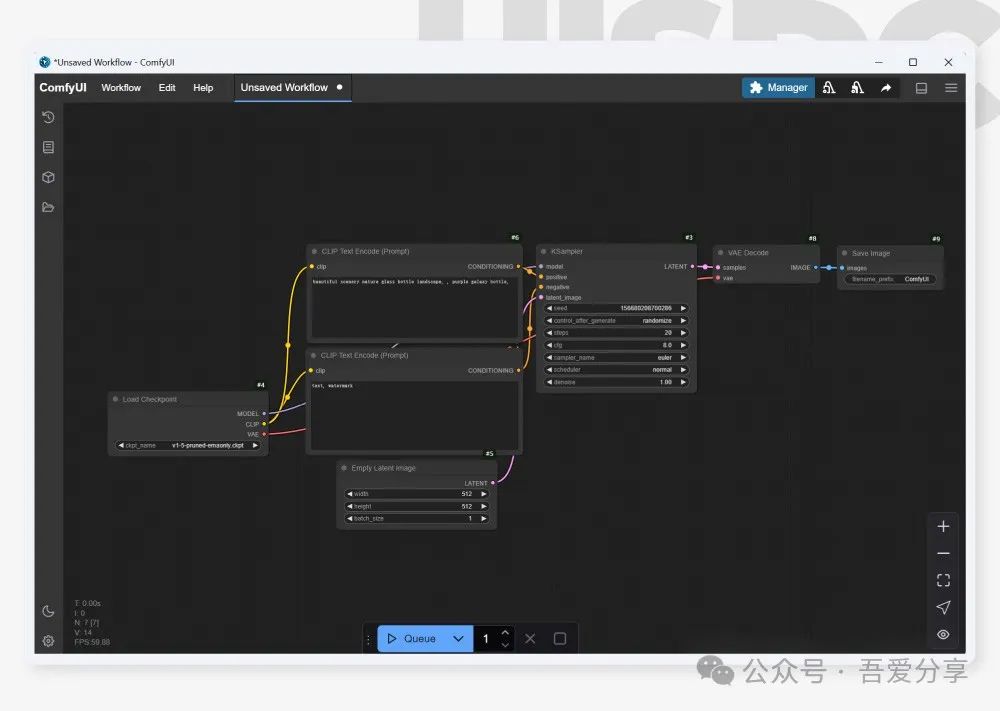Screen dimensions: 1000x711
Task: Zoom in with the plus icon
Action: 943,526
